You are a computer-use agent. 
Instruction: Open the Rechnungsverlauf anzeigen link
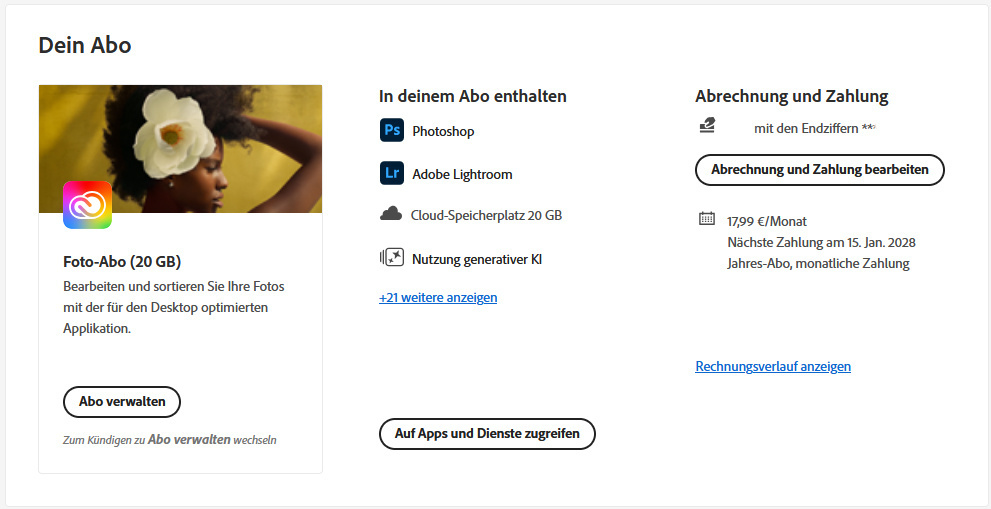[773, 366]
